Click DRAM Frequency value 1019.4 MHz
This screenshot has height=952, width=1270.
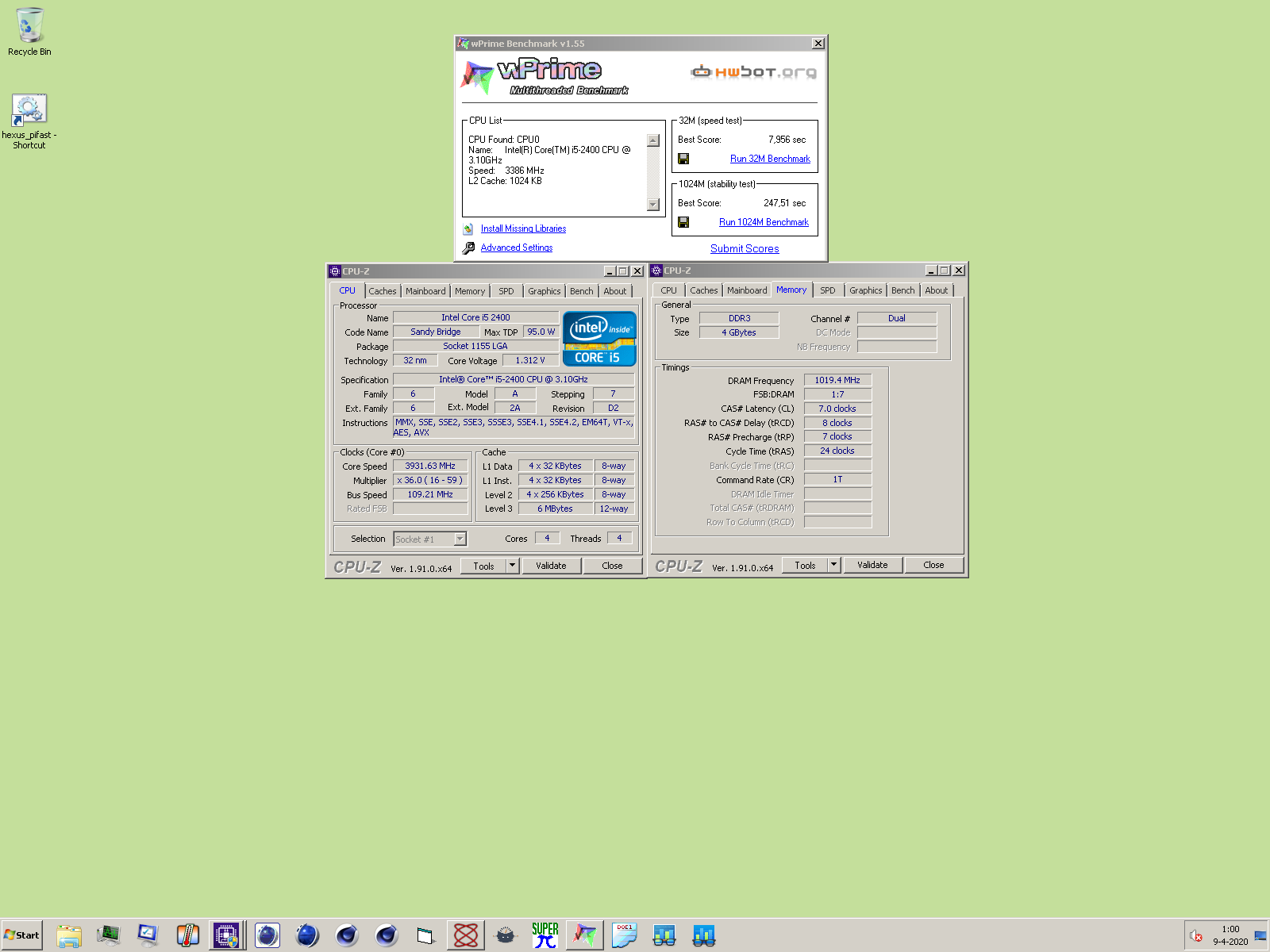coord(837,380)
